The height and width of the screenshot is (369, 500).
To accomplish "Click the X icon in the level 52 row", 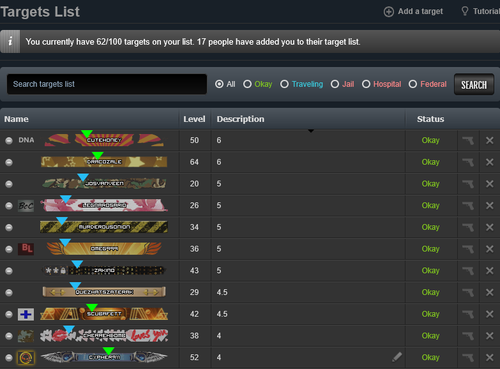I will click(489, 358).
